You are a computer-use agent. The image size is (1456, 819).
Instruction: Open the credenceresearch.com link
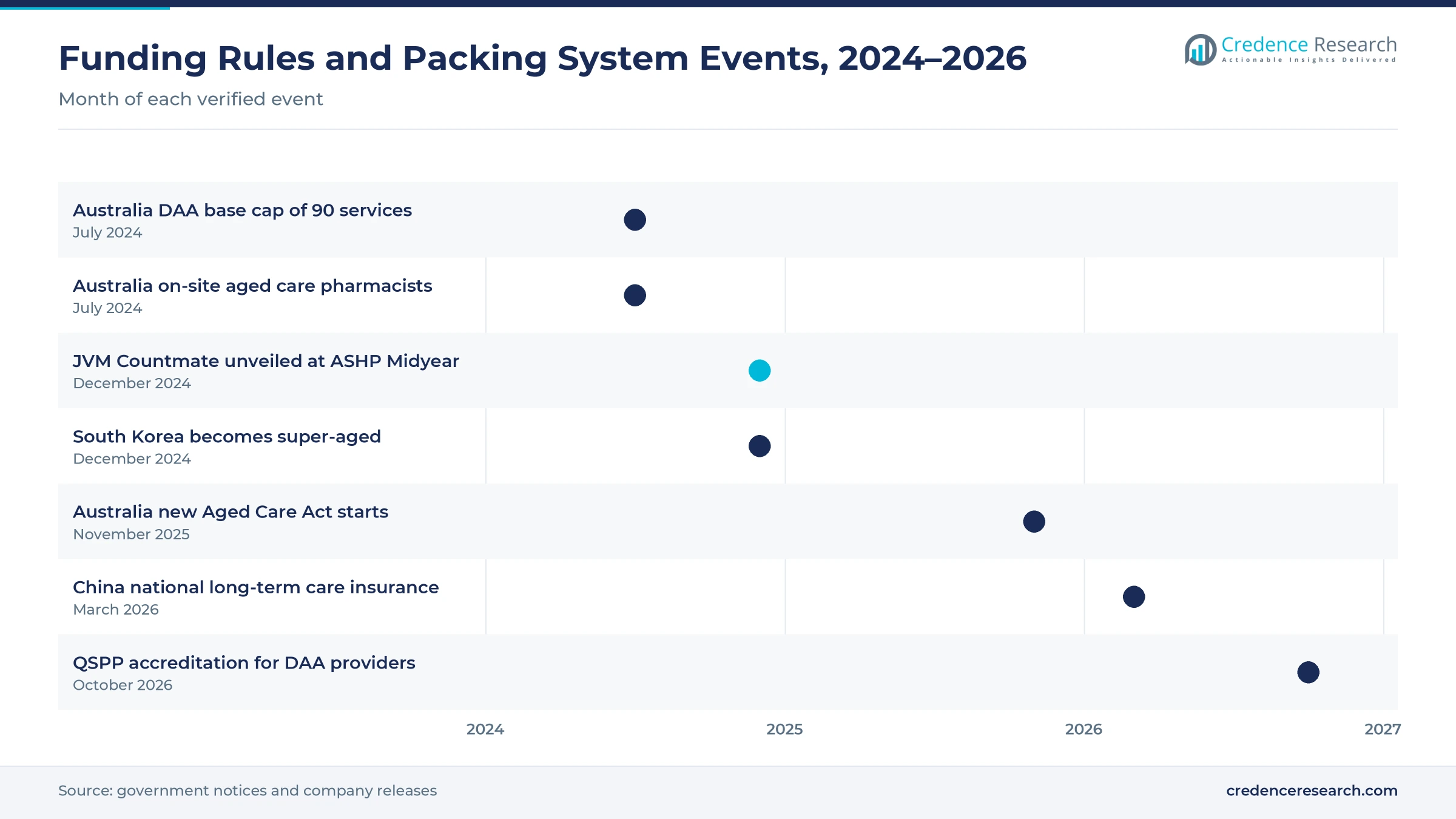(x=1312, y=790)
